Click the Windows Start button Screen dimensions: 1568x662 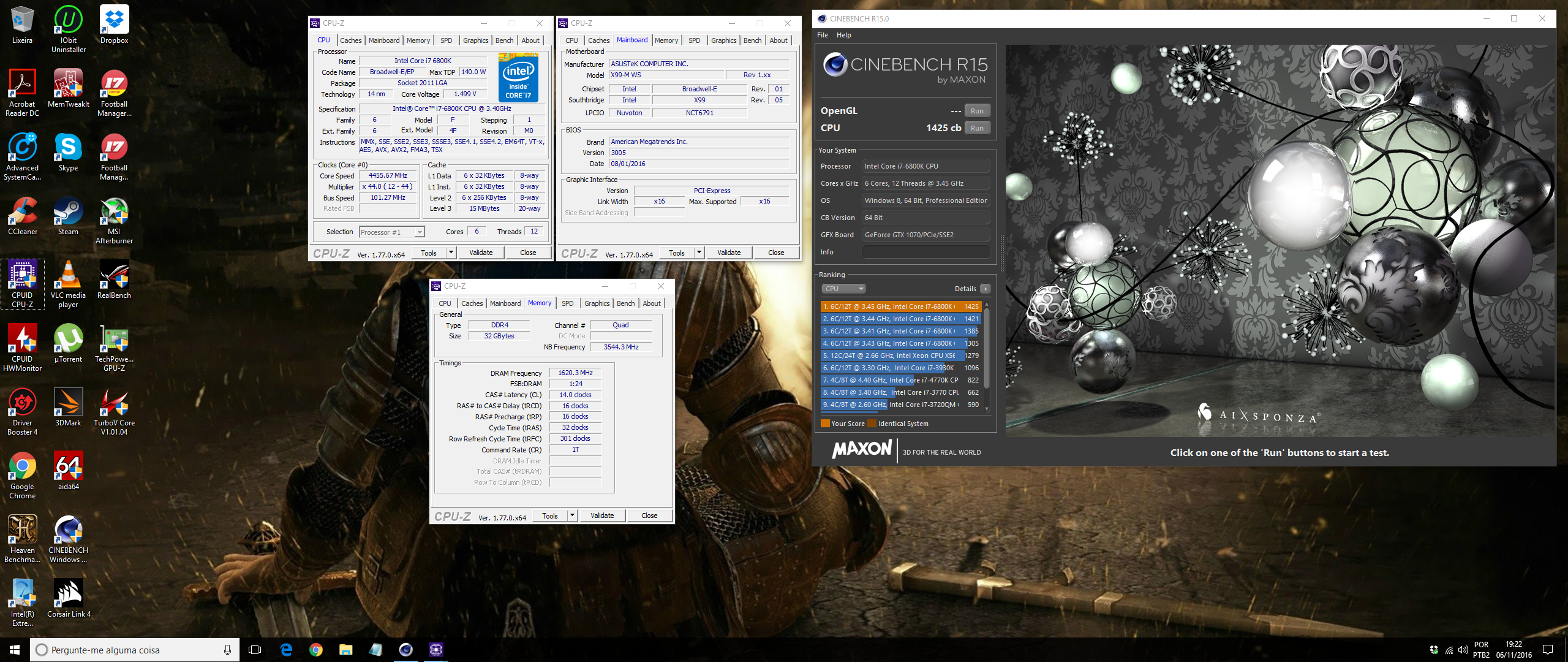click(15, 650)
